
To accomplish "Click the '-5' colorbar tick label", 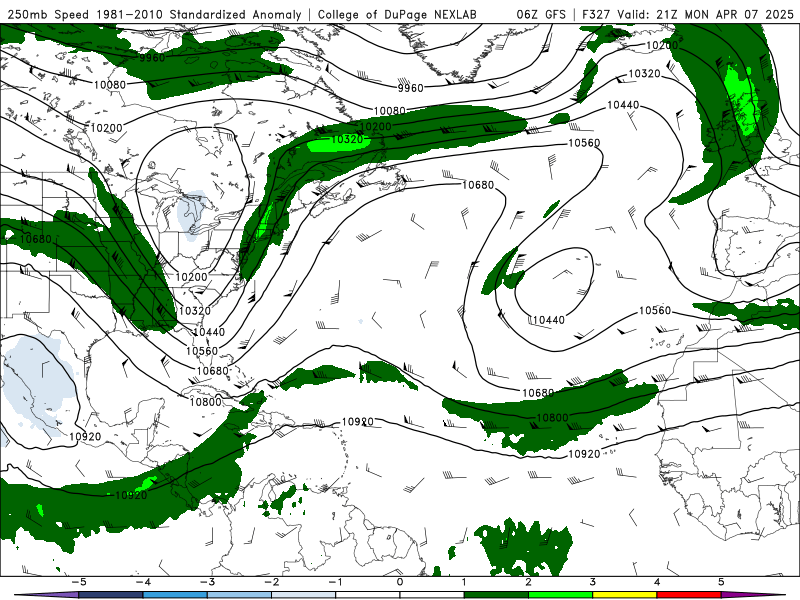I will coord(79,582).
